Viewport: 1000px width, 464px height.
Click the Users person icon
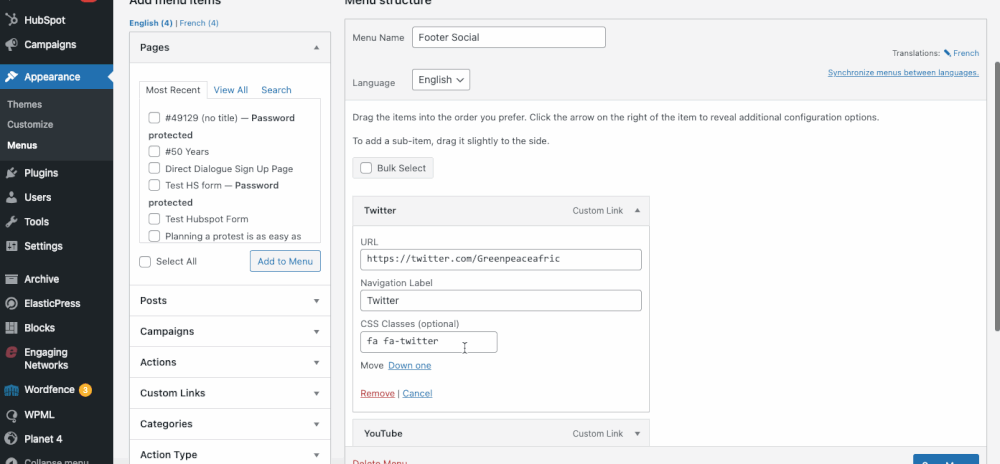click(x=11, y=198)
